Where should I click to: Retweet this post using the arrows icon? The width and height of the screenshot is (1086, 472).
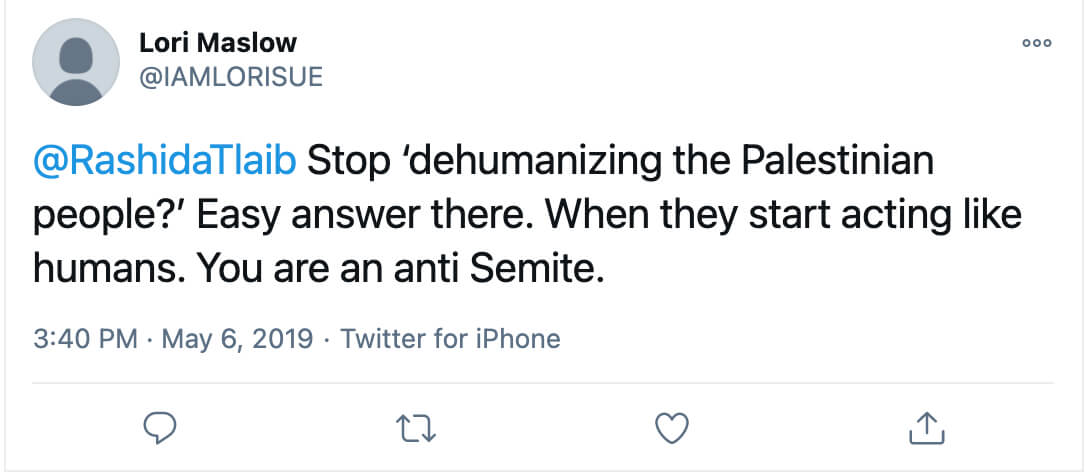point(413,428)
